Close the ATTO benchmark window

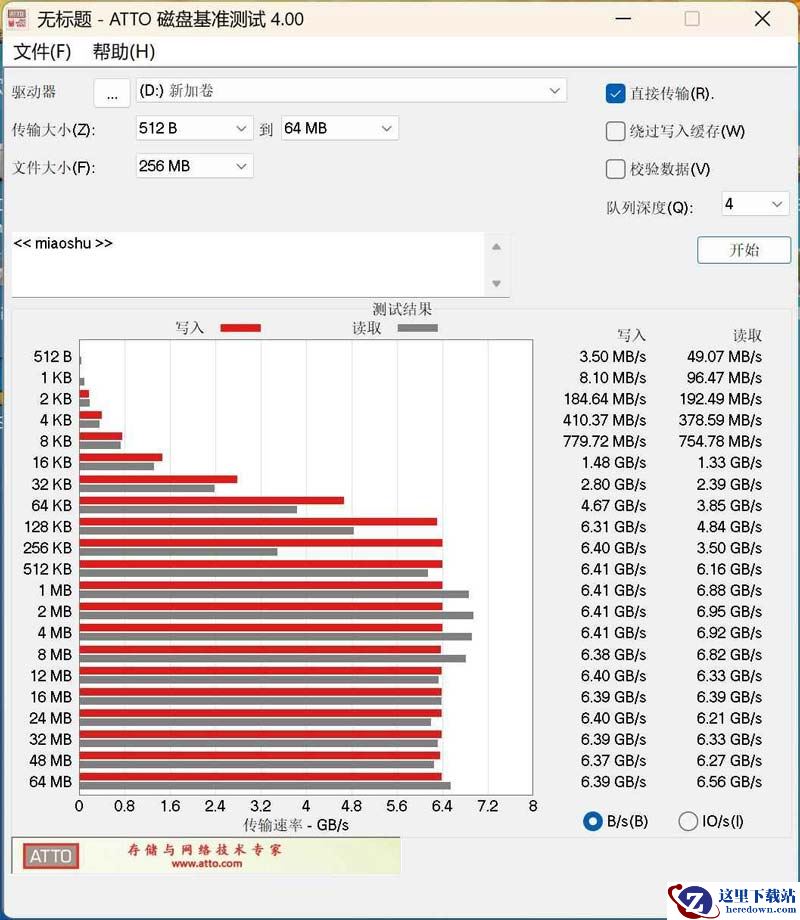[x=762, y=19]
